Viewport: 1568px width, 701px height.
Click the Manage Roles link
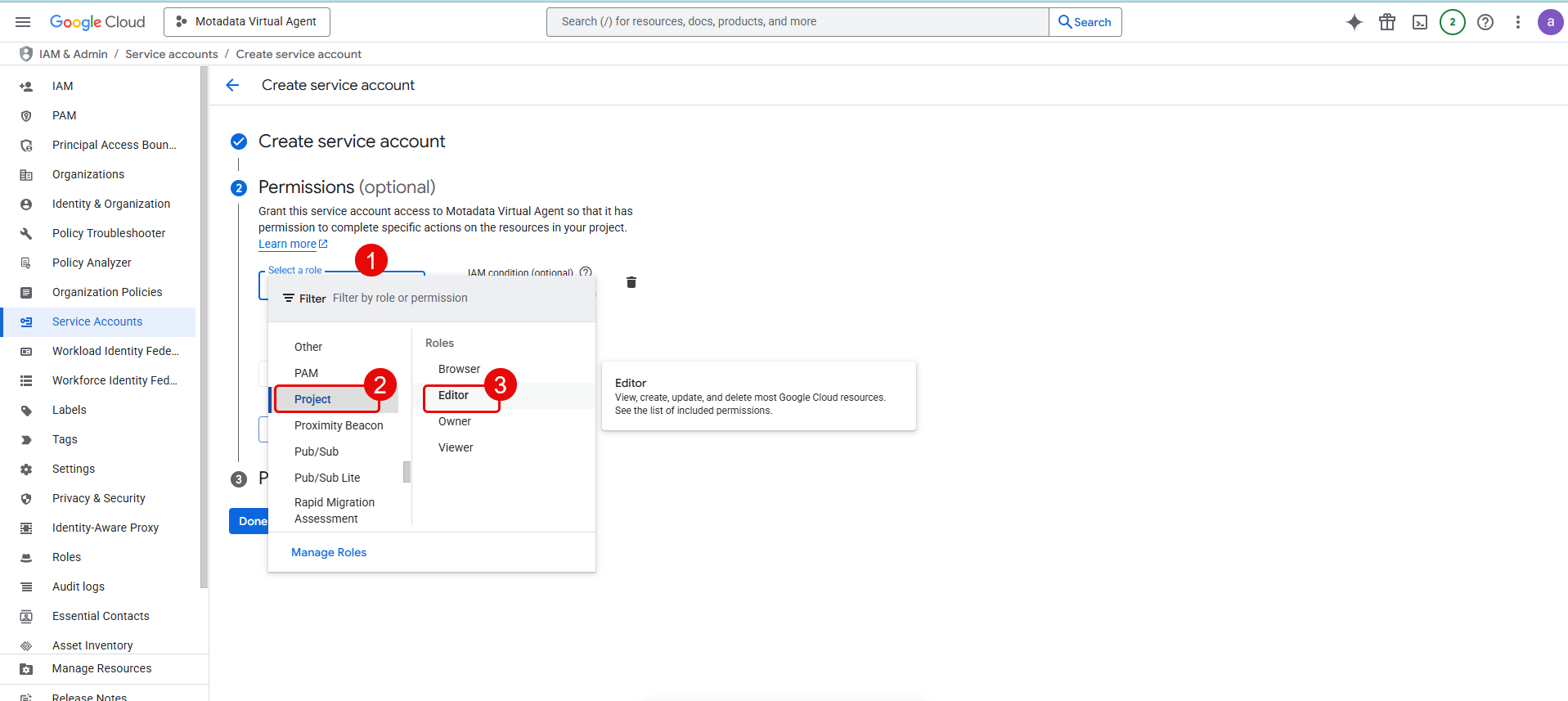pos(329,552)
